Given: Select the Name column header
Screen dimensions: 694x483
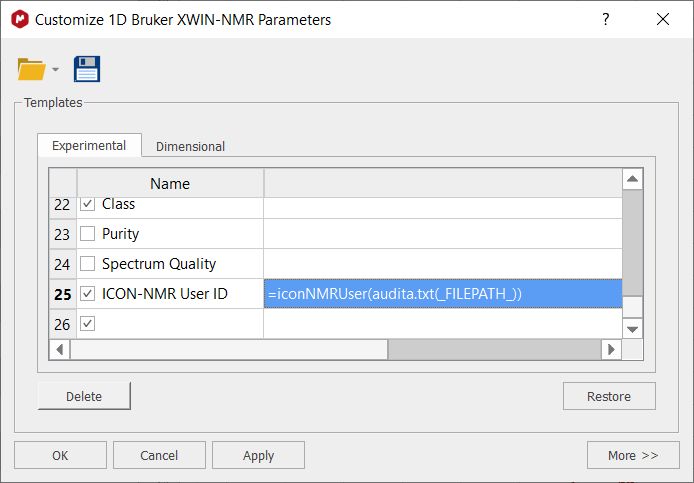Looking at the screenshot, I should tap(170, 183).
